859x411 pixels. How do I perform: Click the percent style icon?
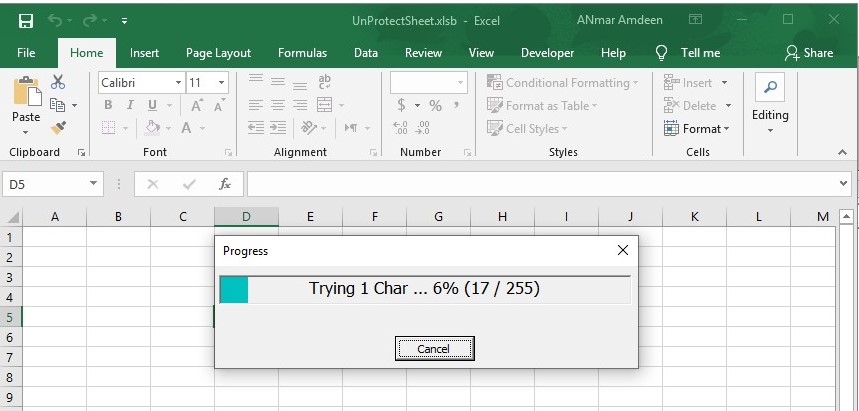tap(435, 105)
